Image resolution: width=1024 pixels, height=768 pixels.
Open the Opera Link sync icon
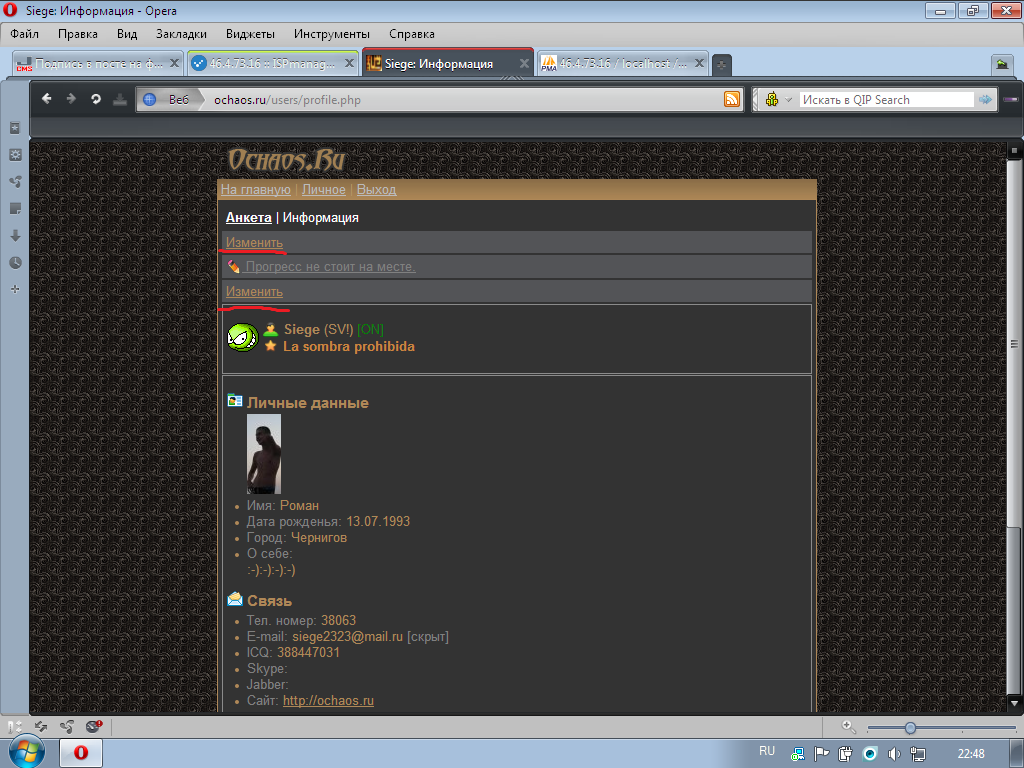tap(41, 726)
